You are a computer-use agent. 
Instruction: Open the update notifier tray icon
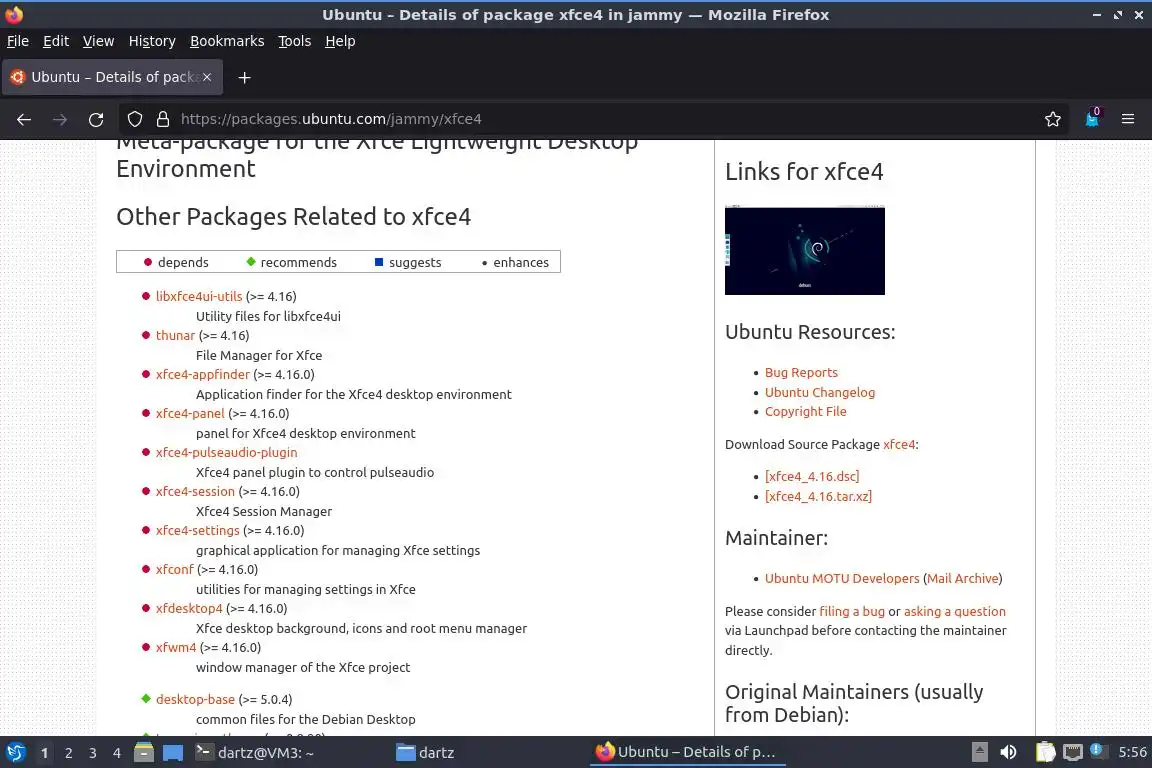tap(1098, 751)
